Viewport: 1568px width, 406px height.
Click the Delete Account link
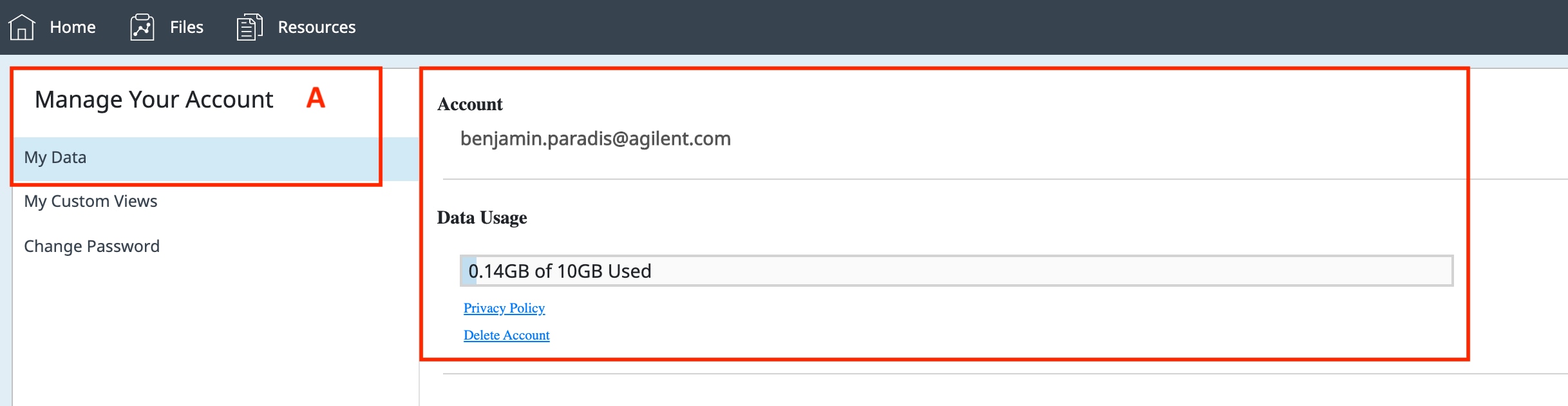click(x=507, y=335)
